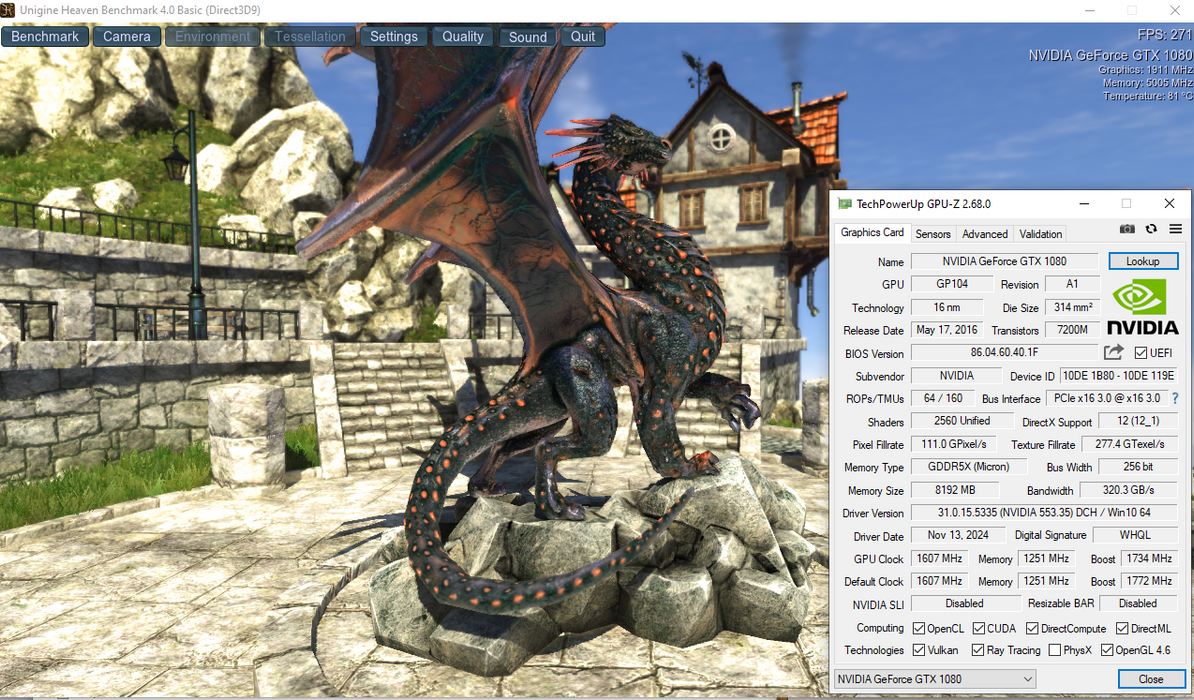Toggle the Vulkan checkbox

point(918,650)
